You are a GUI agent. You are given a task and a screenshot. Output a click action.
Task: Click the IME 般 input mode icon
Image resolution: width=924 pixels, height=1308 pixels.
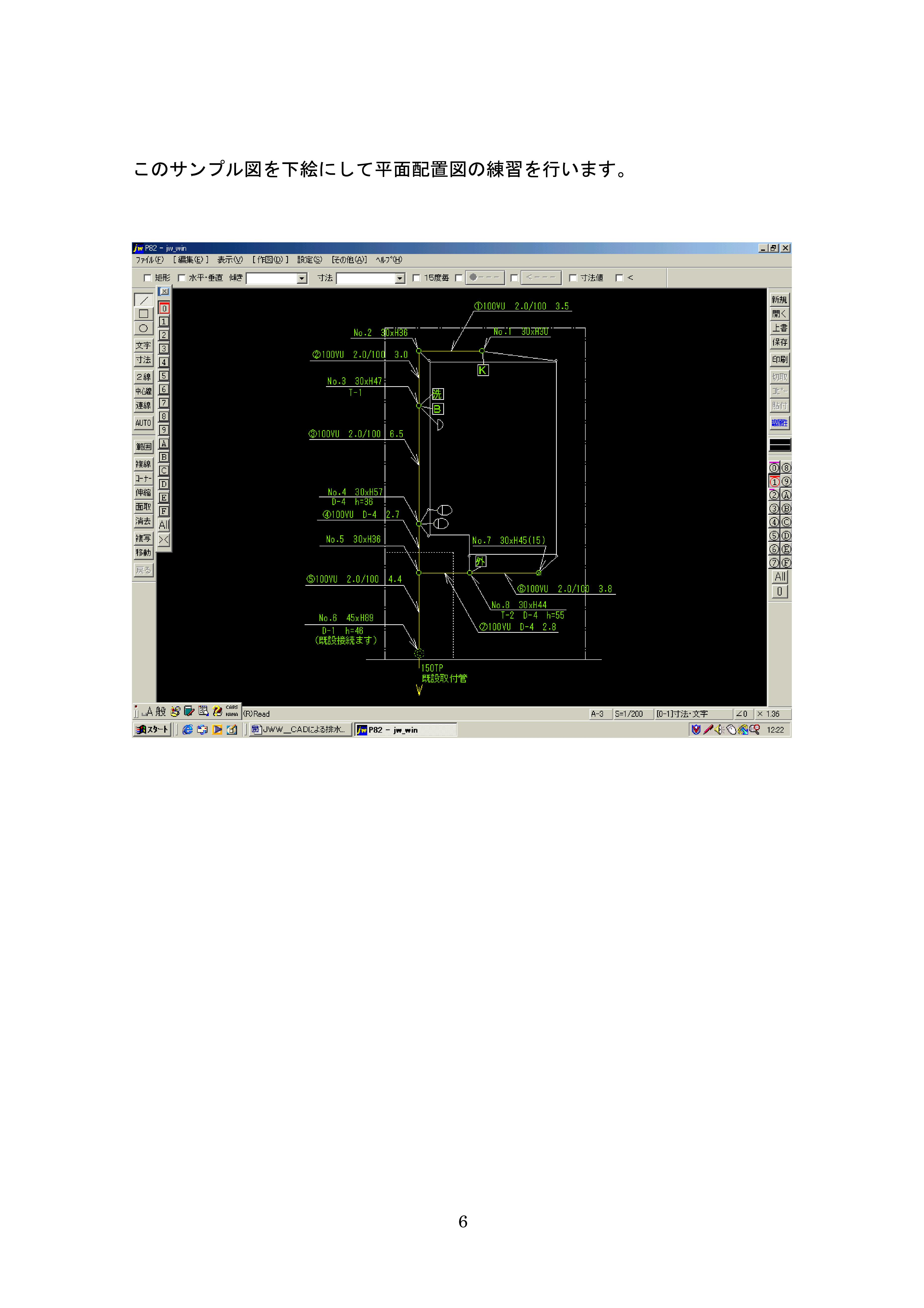click(161, 711)
